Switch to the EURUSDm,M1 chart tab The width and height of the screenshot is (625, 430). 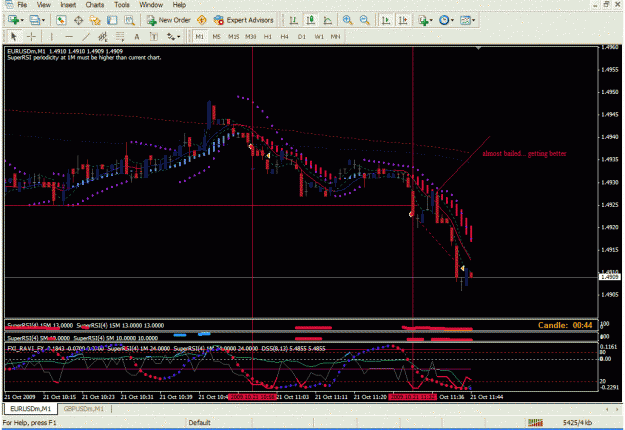(31, 409)
